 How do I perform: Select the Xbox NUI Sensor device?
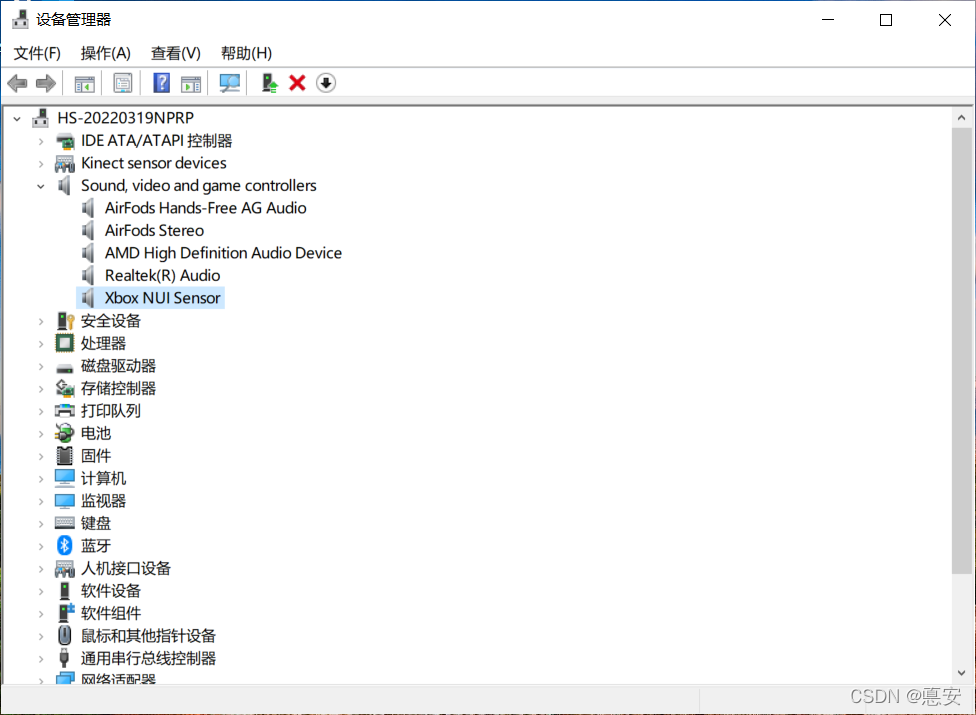tap(162, 298)
